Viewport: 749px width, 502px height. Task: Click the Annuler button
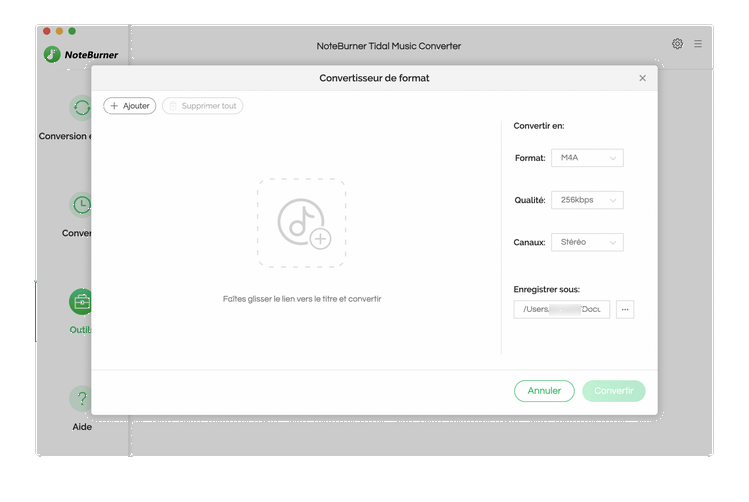(x=544, y=391)
